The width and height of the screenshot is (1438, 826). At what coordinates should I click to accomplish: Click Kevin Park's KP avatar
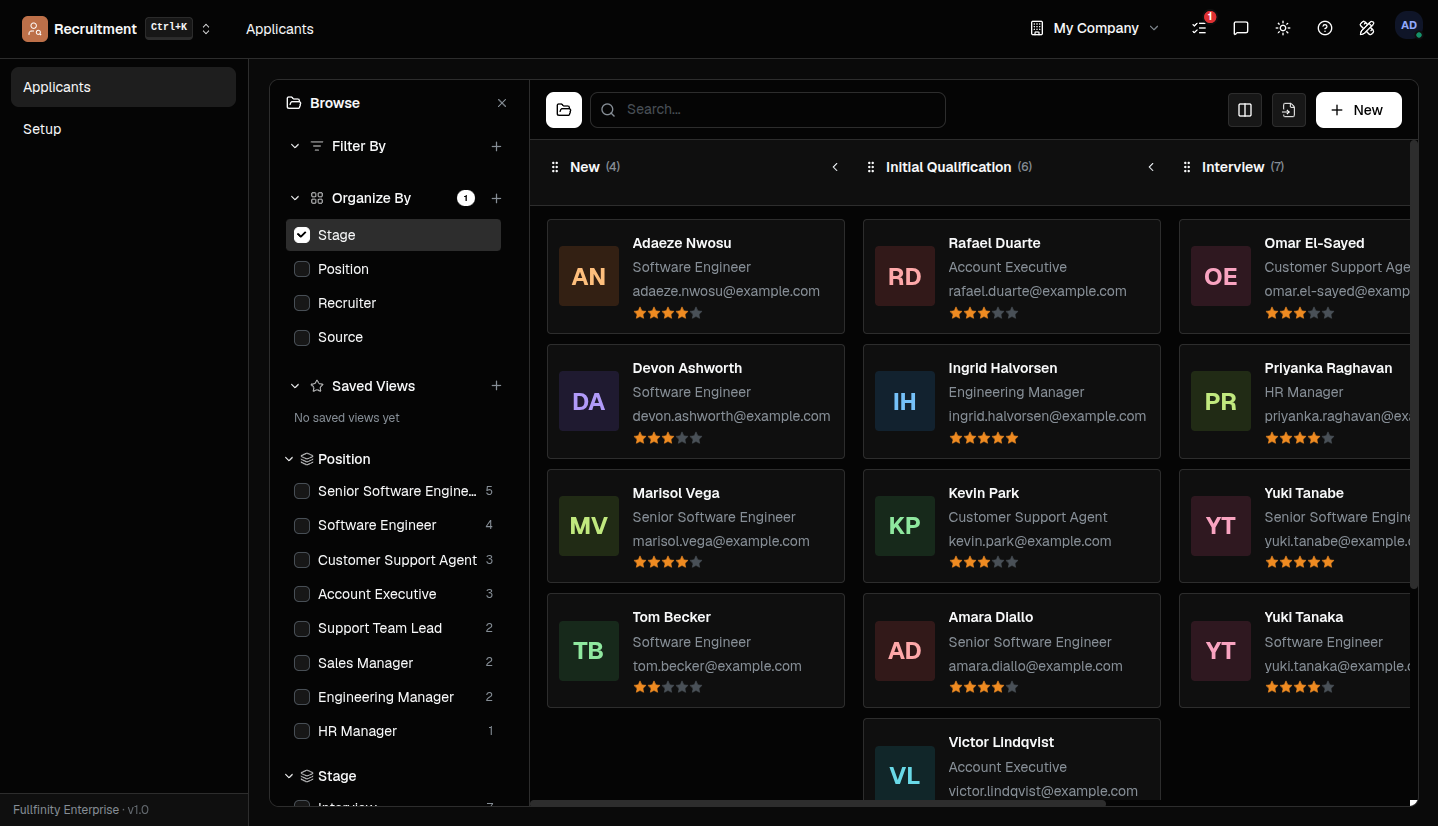coord(905,526)
